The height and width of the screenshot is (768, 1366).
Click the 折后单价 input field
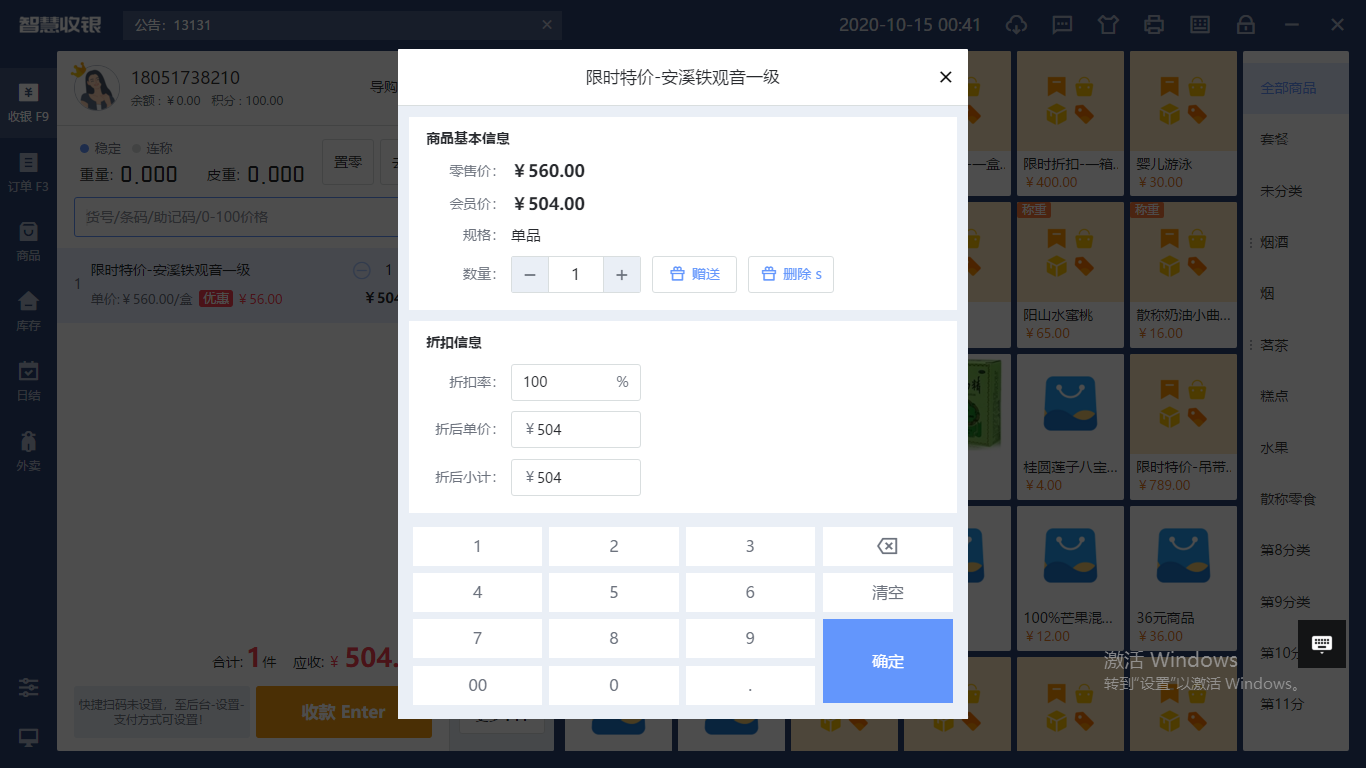(576, 430)
